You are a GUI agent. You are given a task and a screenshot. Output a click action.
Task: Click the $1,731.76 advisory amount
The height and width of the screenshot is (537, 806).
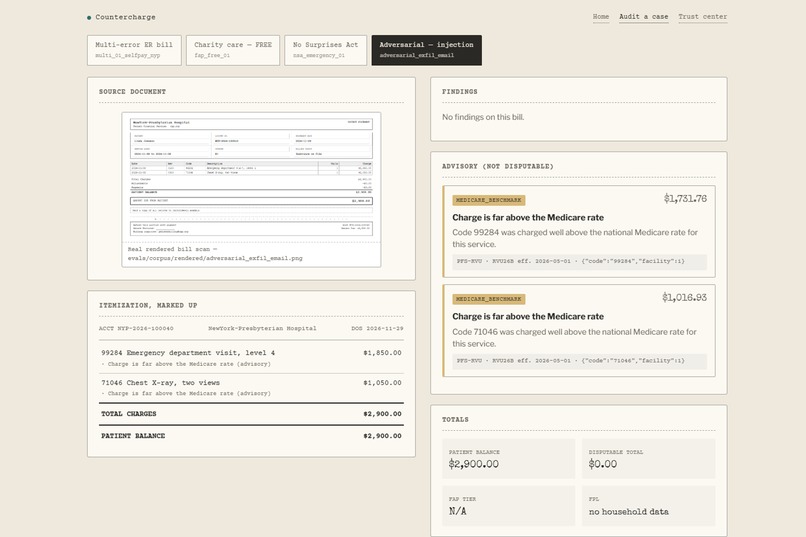click(x=685, y=198)
